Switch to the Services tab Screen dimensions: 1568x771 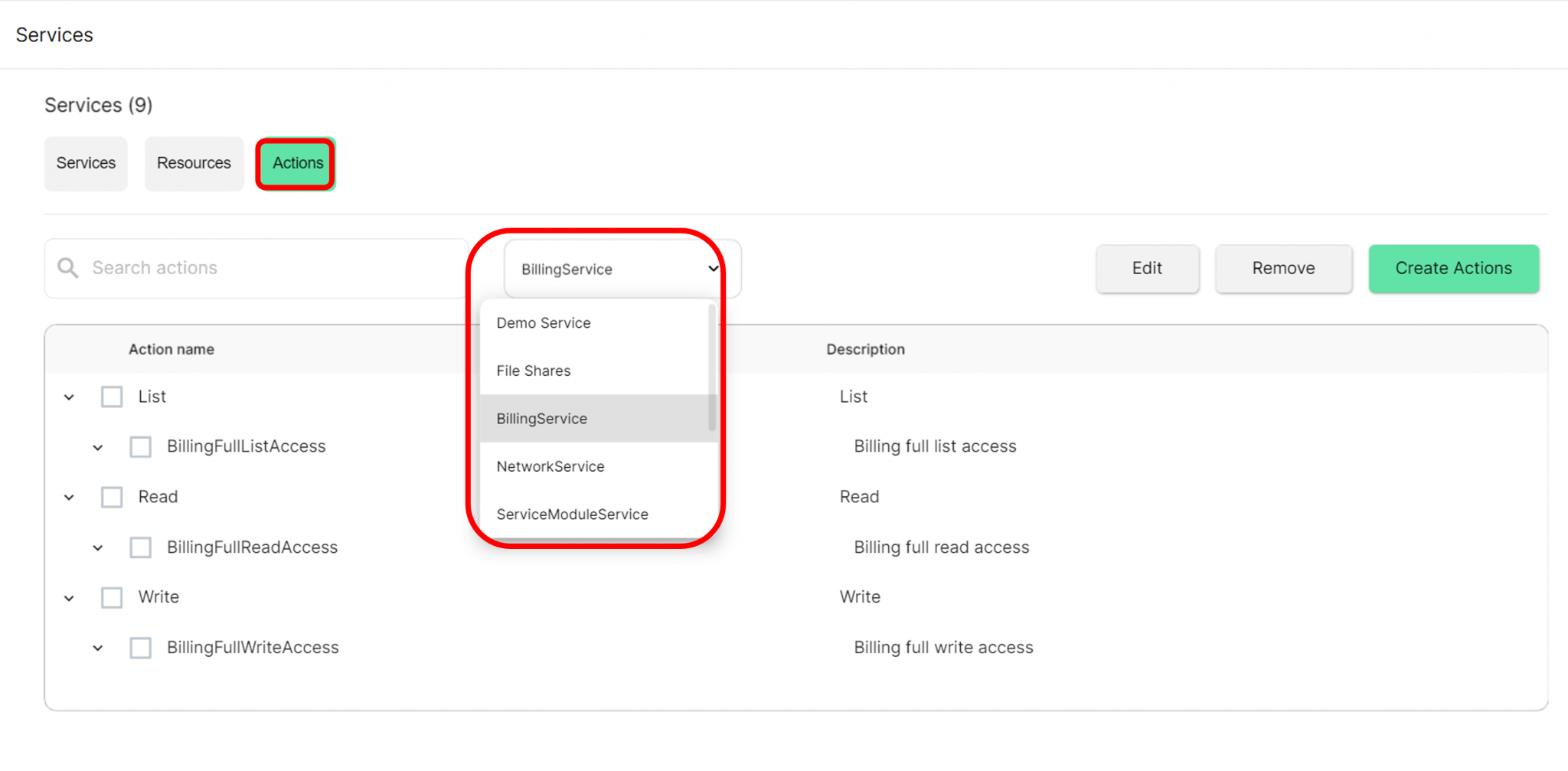click(86, 163)
